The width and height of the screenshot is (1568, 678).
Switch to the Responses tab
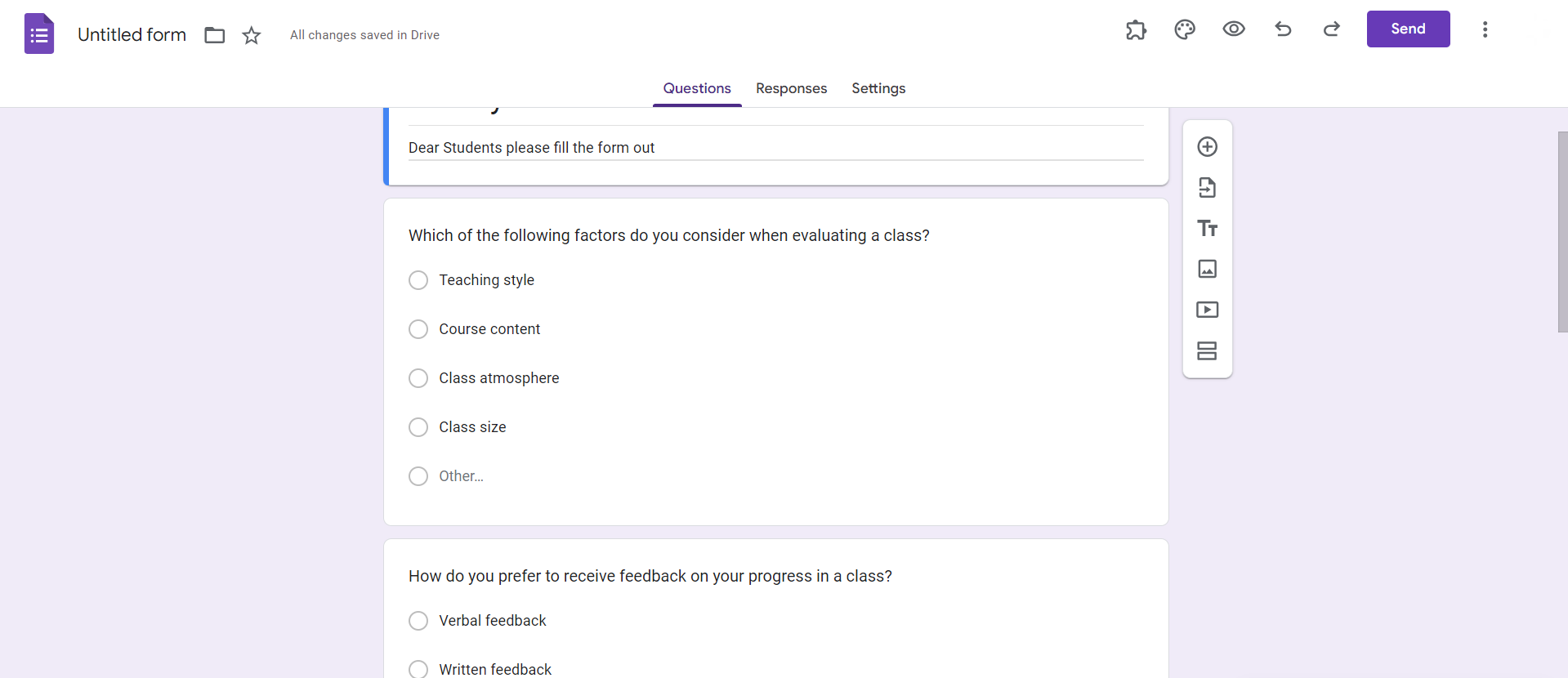tap(791, 88)
